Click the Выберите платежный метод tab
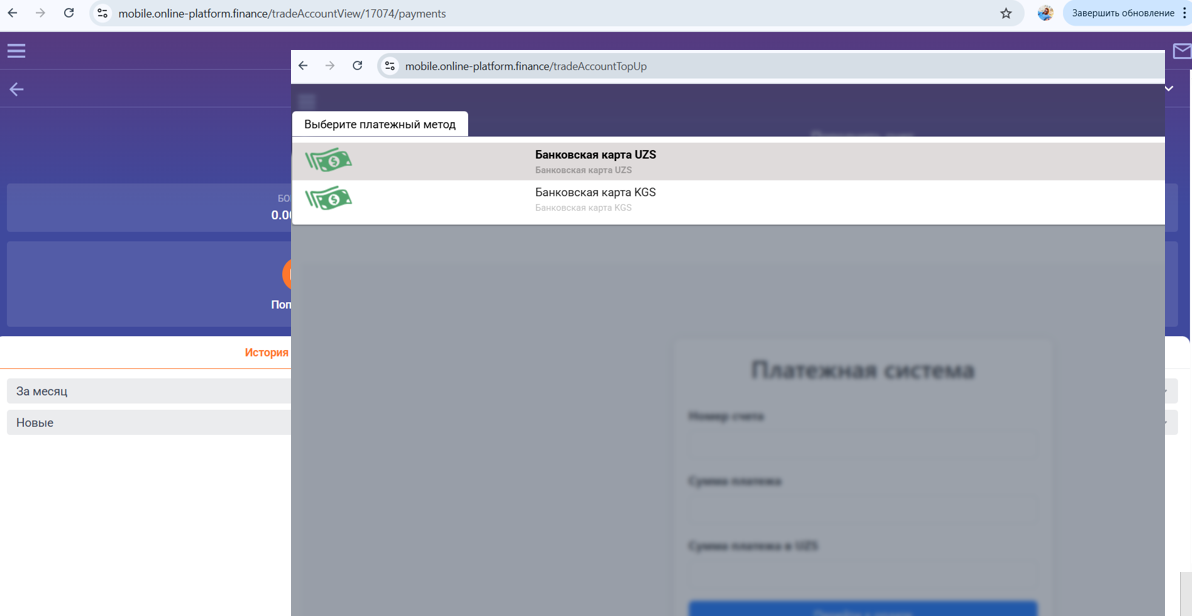The height and width of the screenshot is (616, 1192). tap(380, 124)
